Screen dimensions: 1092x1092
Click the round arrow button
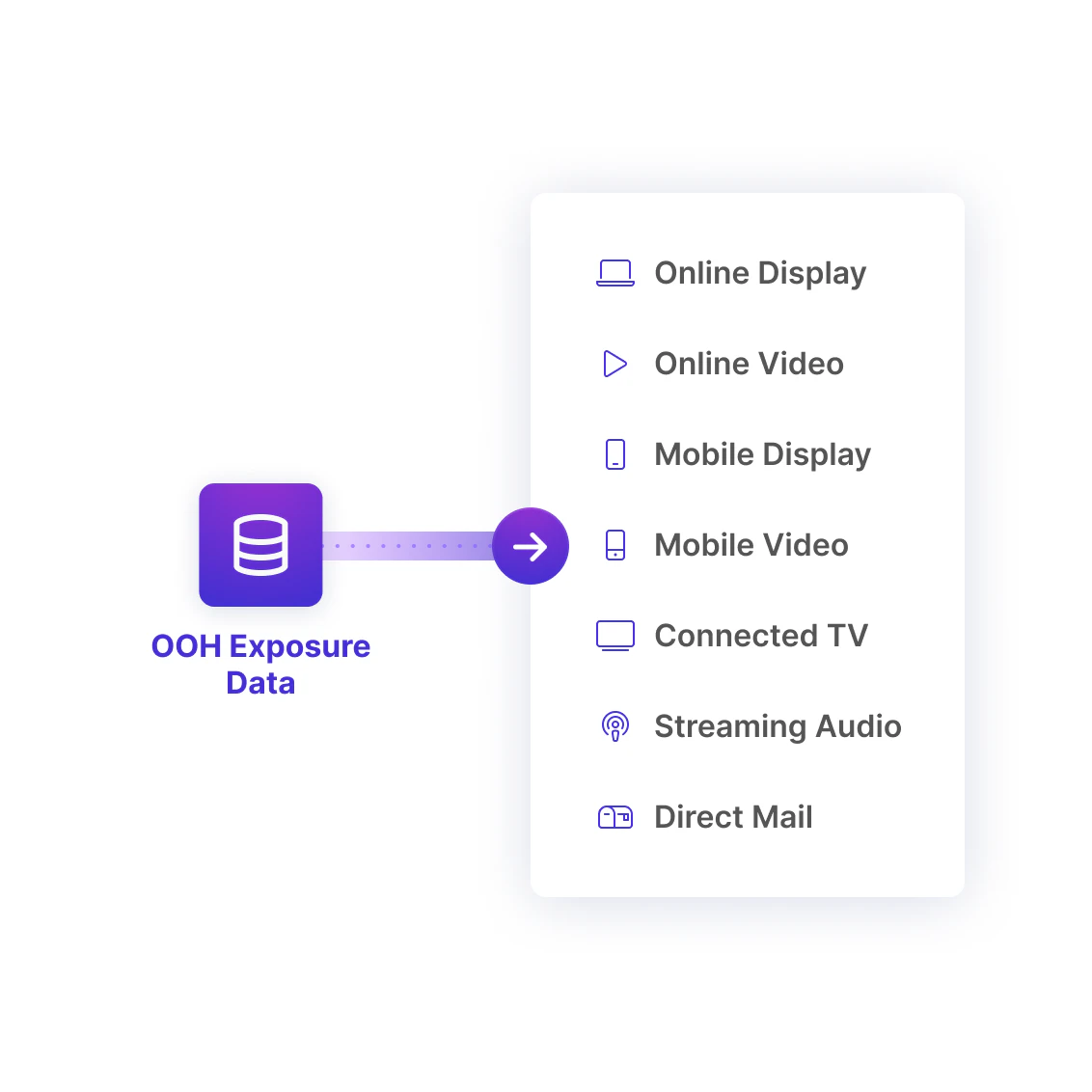(531, 546)
